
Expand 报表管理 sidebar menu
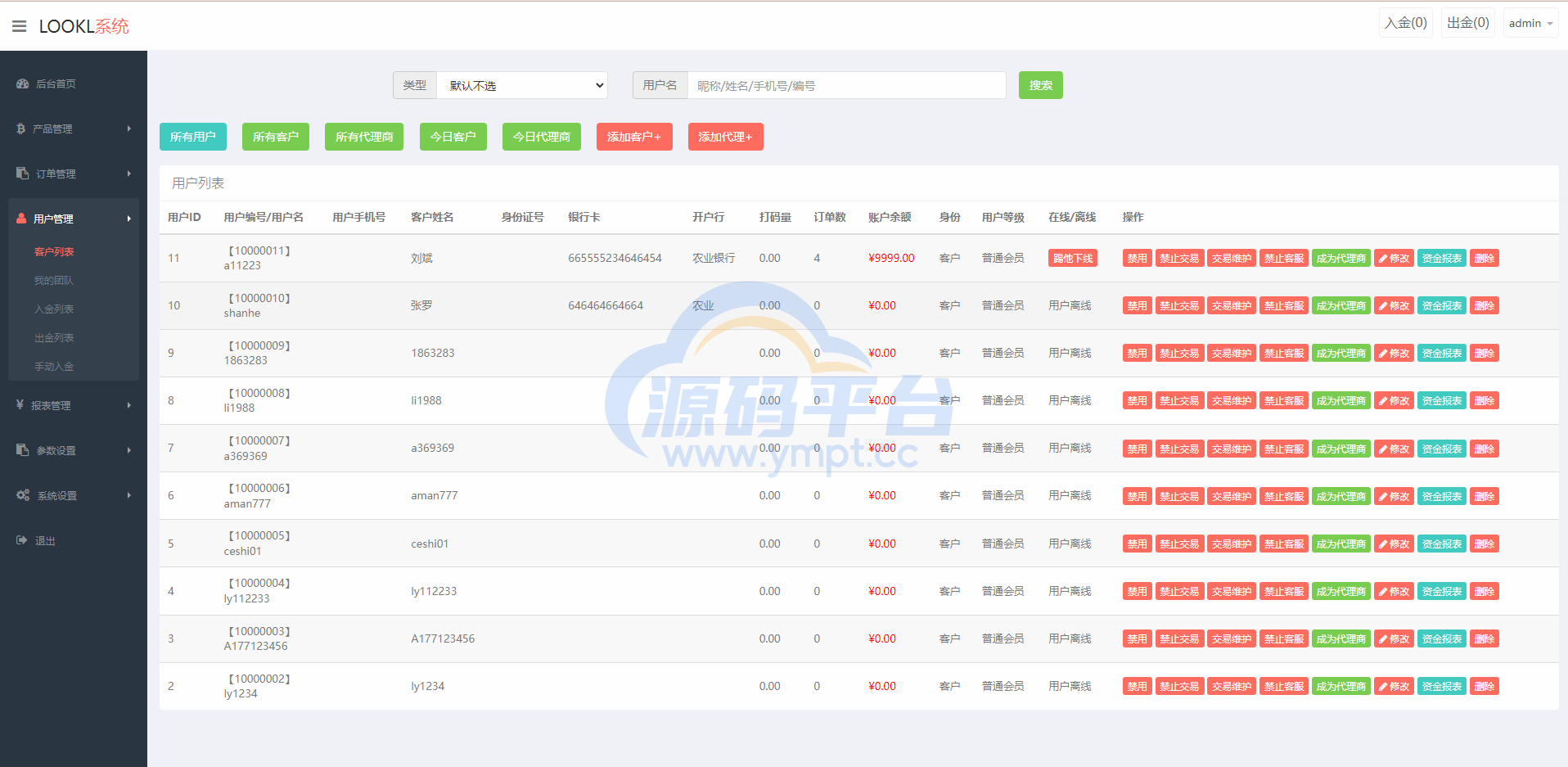point(74,405)
